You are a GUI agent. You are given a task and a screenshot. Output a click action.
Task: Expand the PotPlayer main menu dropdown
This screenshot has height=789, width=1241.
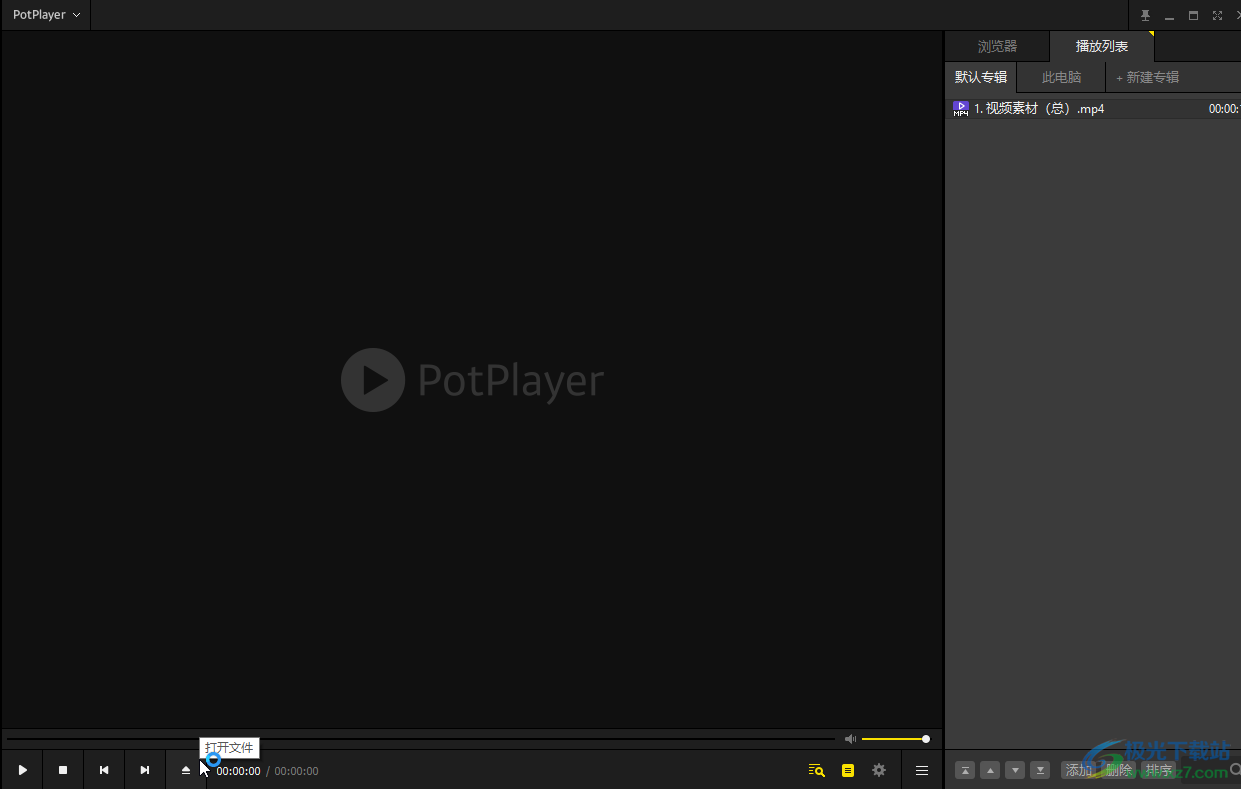click(46, 15)
